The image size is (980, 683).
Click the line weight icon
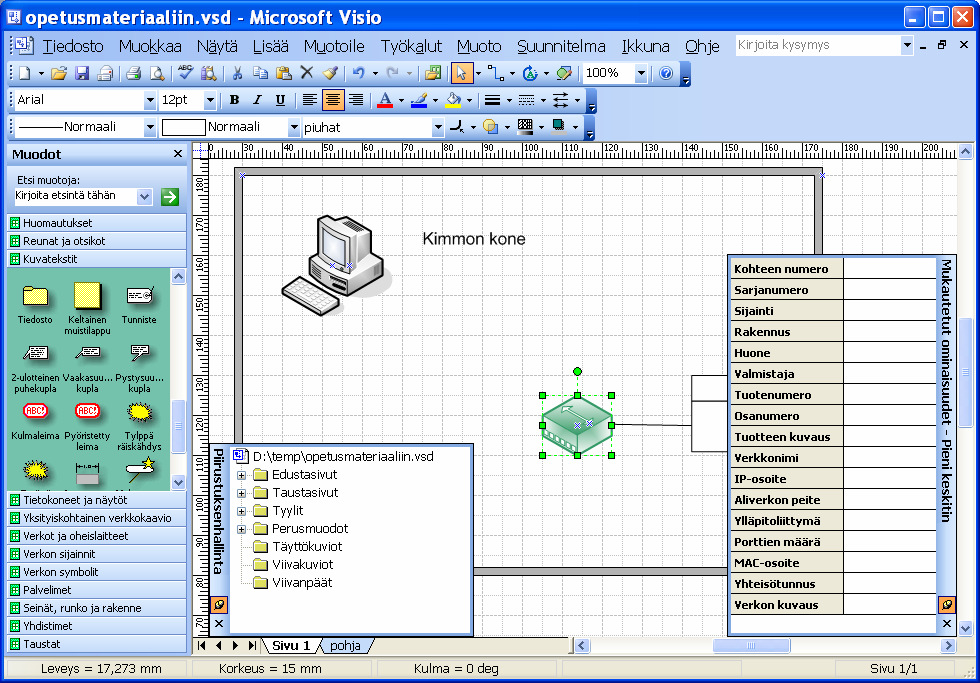click(492, 100)
